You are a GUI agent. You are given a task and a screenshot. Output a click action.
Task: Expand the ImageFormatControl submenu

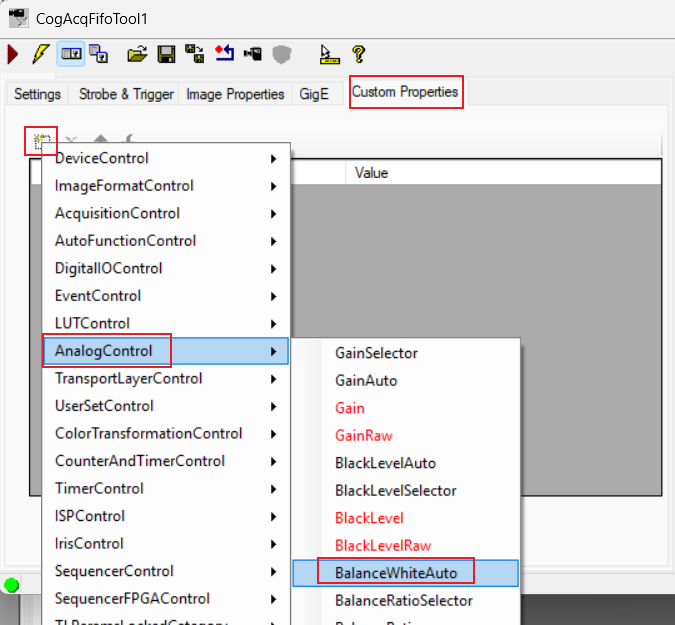pos(166,186)
